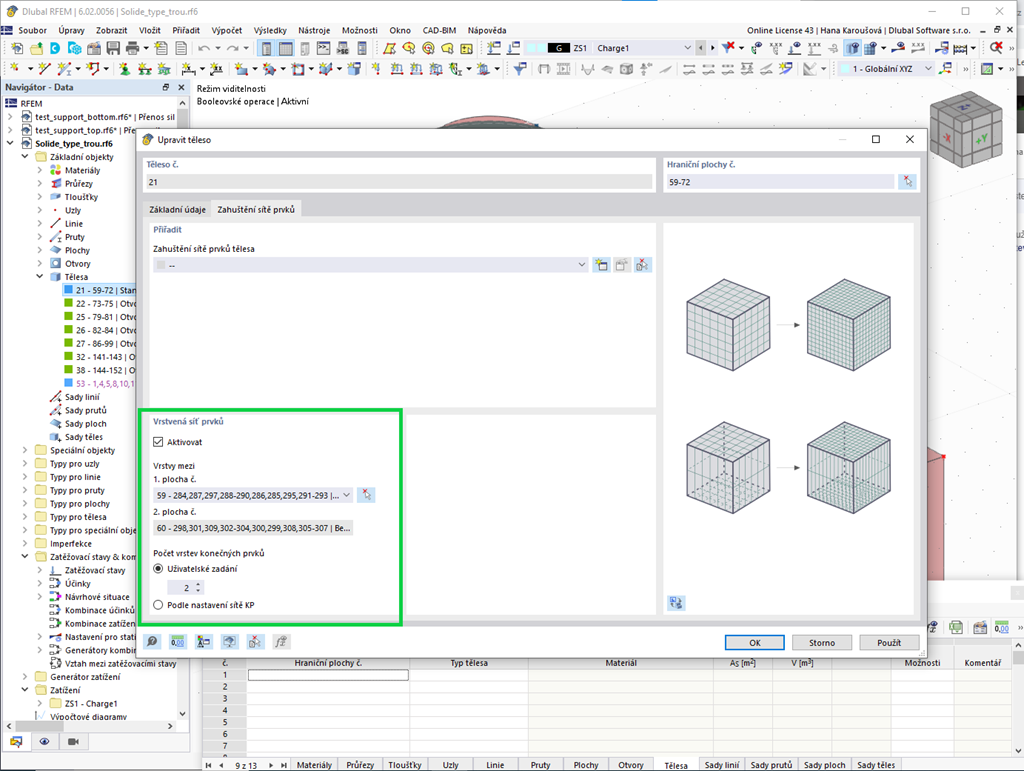Uncheck the Aktivovat checkbox
Image resolution: width=1024 pixels, height=771 pixels.
158,442
